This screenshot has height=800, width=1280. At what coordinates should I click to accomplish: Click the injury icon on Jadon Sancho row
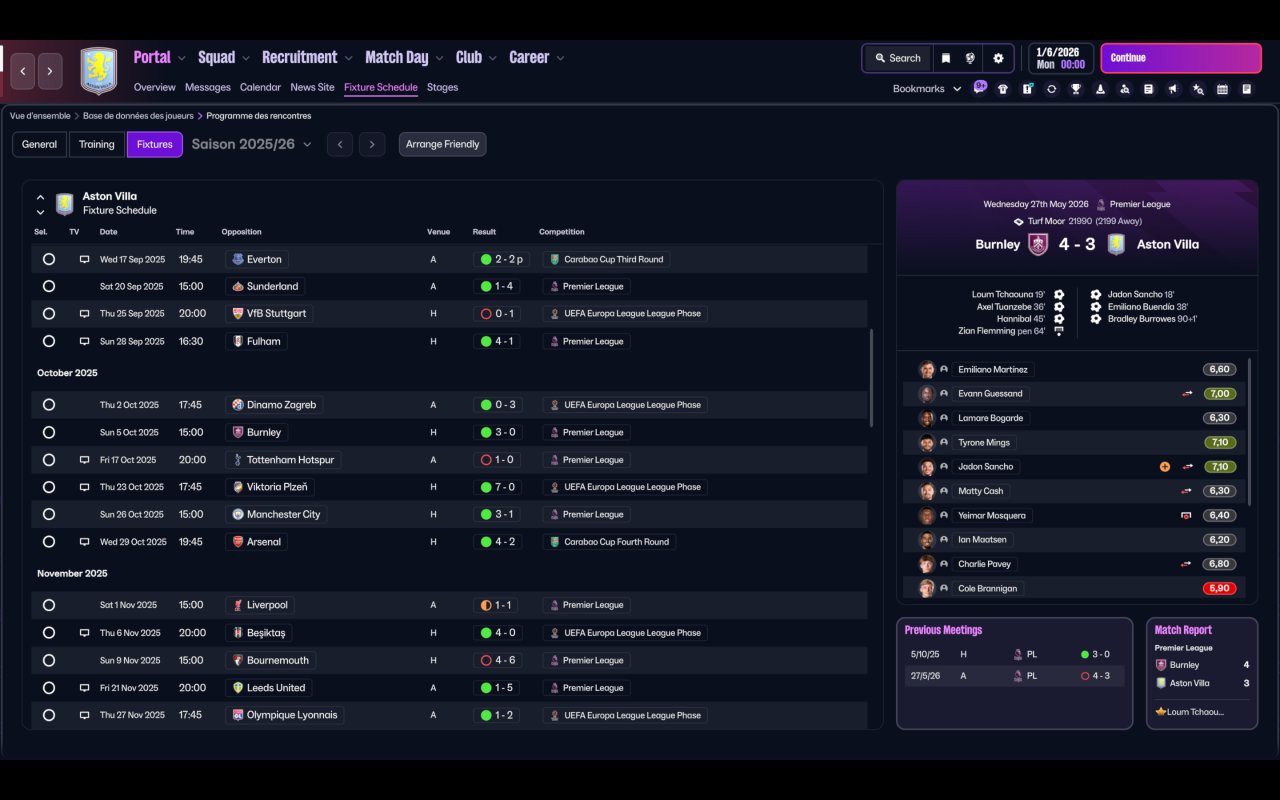tap(1165, 467)
